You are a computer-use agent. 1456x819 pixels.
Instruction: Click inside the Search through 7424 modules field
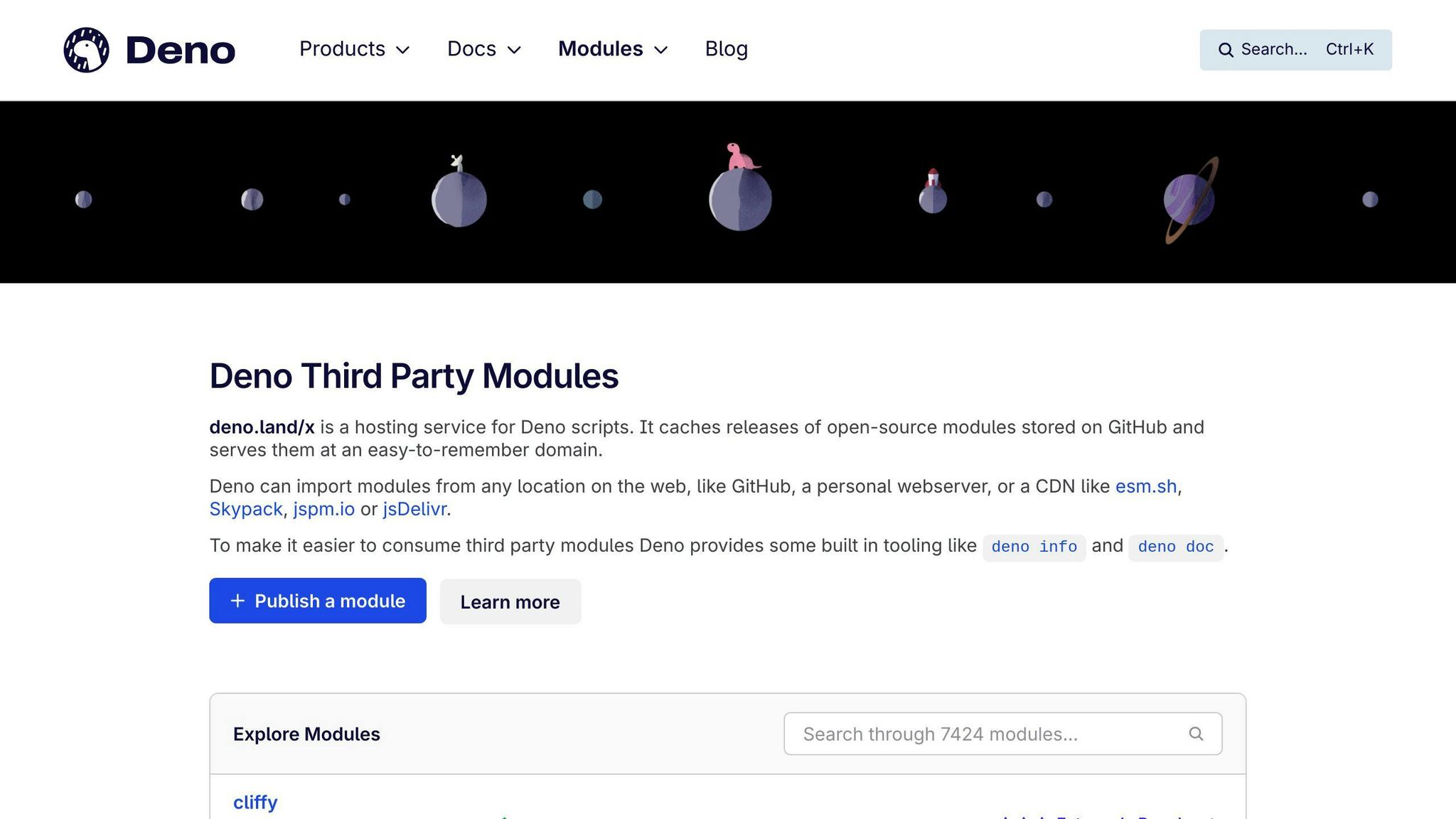[x=960, y=733]
